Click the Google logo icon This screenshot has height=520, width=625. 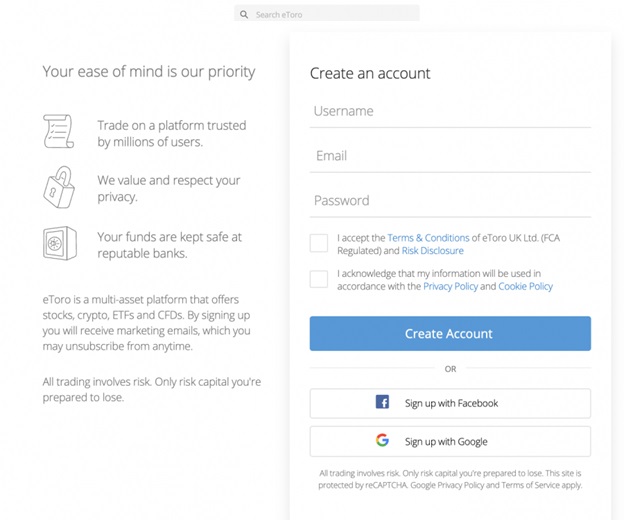point(382,441)
